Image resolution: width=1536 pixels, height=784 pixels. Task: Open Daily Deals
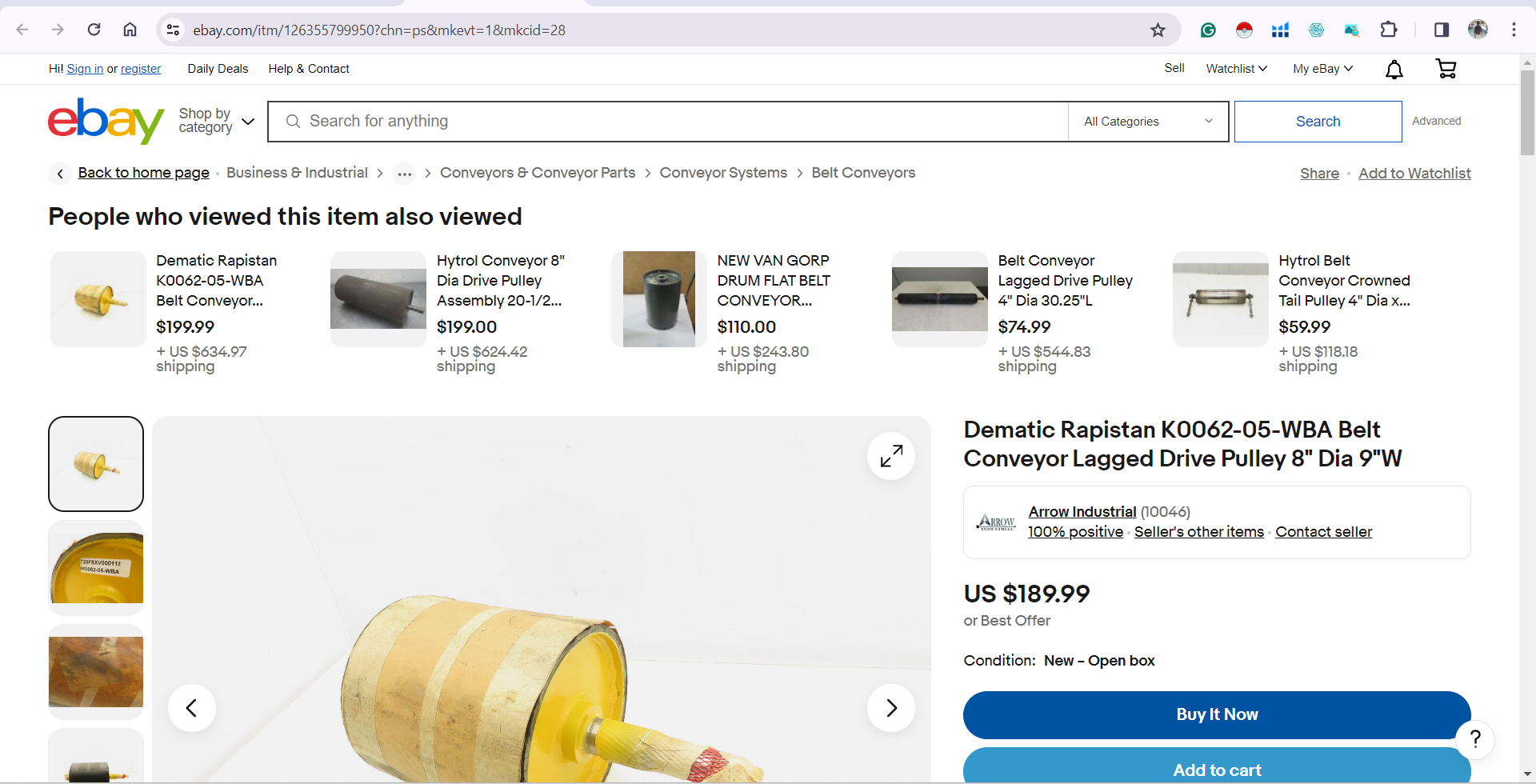(x=218, y=69)
